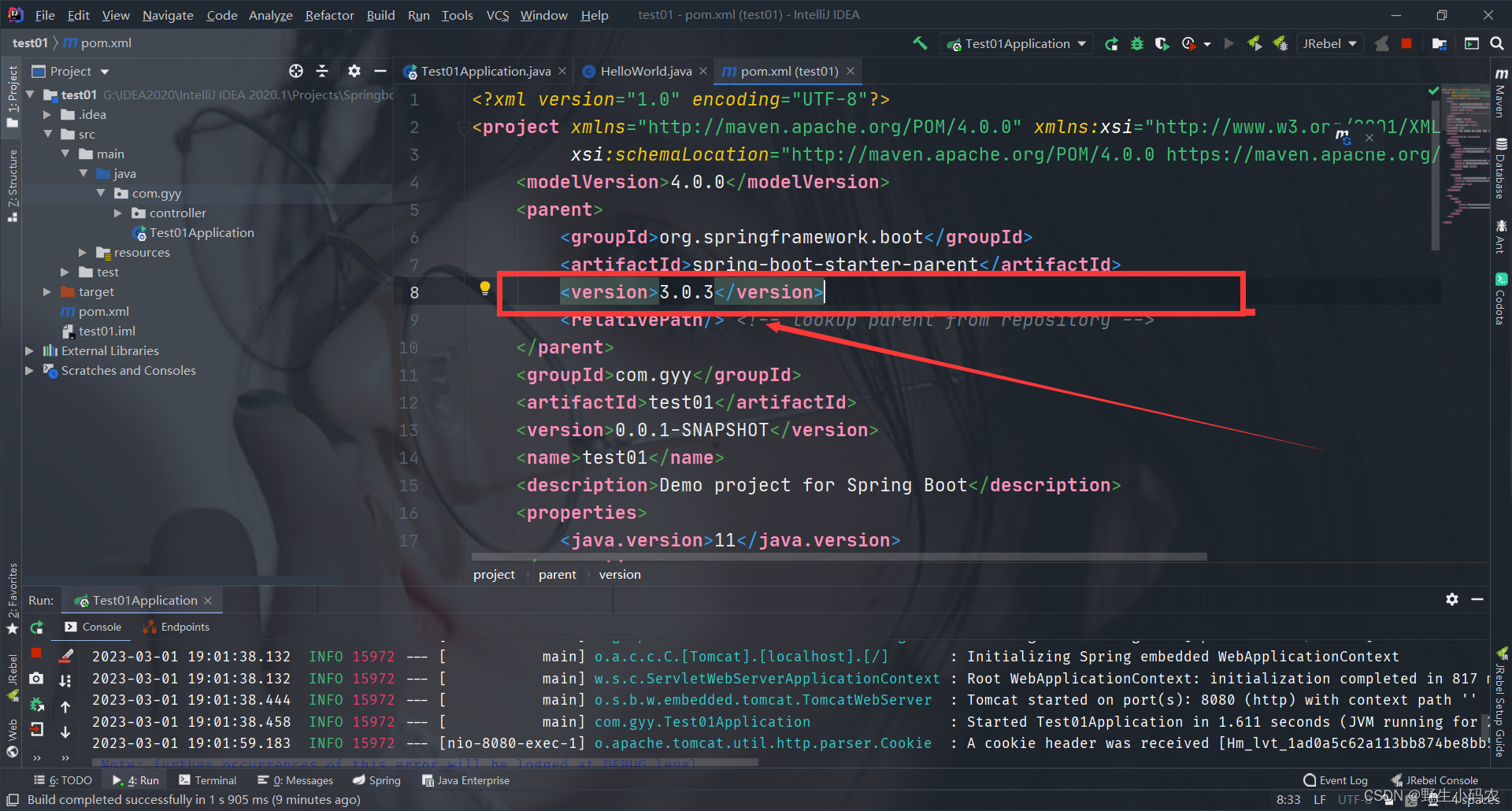
Task: Expand Scratches and Consoles node
Action: 30,371
